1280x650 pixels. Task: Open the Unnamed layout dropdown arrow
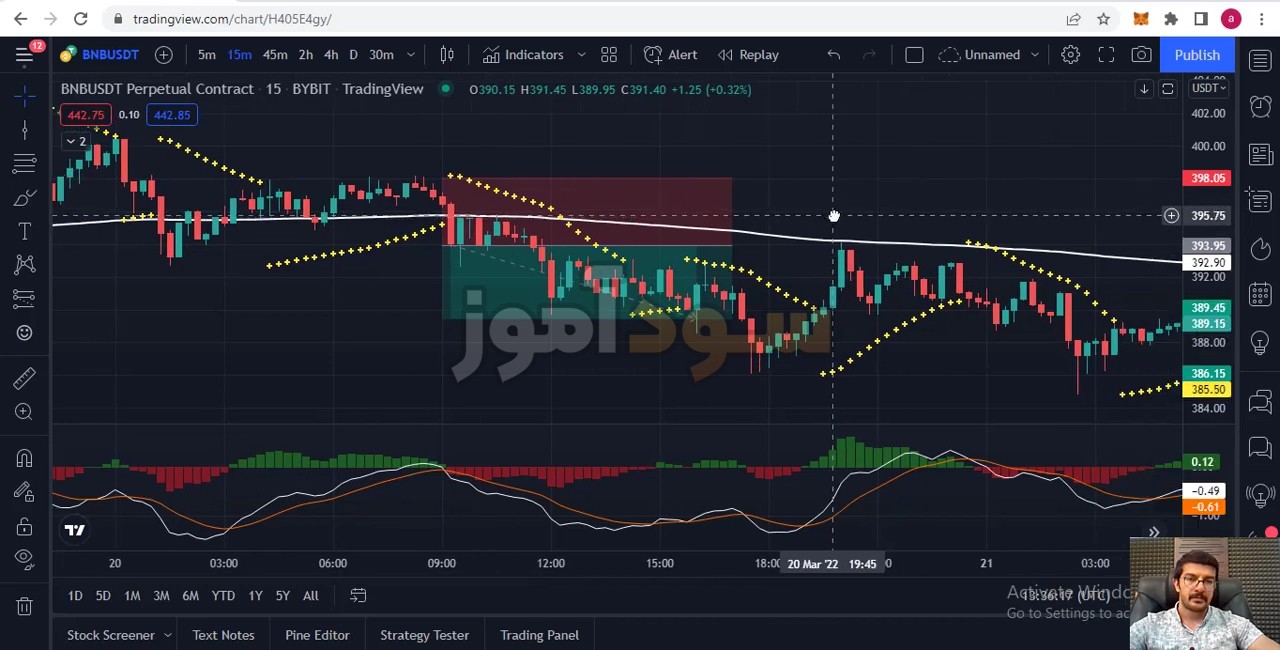[1035, 55]
